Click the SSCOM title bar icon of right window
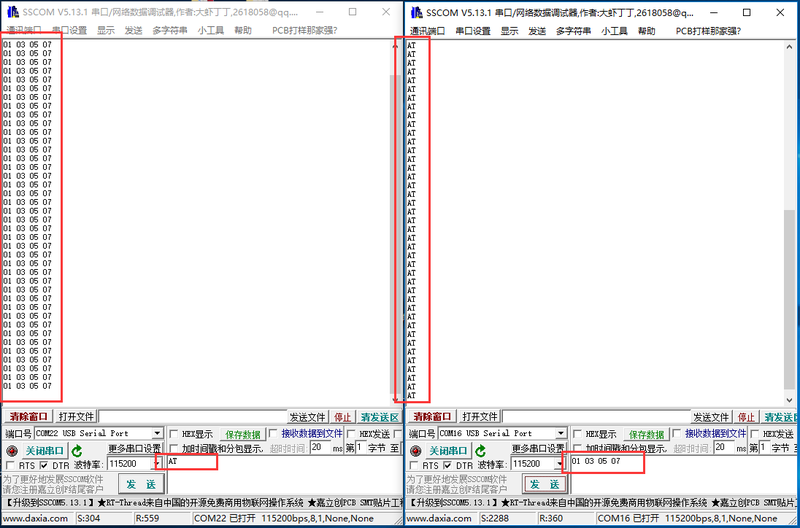Image resolution: width=800 pixels, height=528 pixels. pos(416,12)
